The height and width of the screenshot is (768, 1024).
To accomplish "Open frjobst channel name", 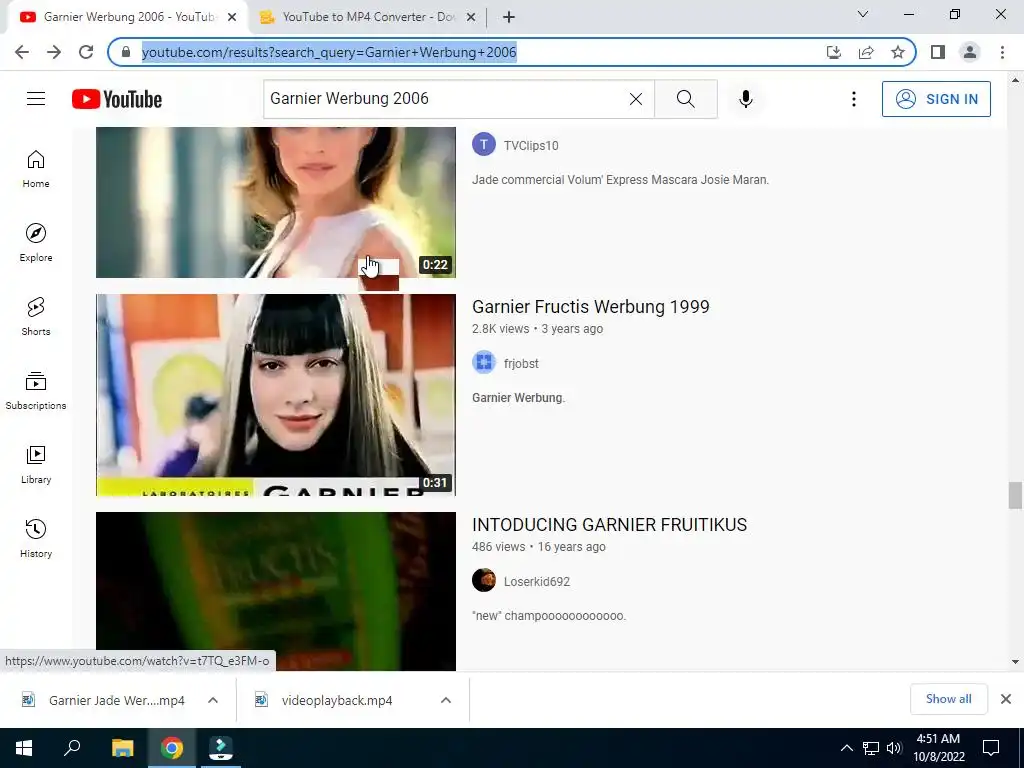I will tap(521, 364).
